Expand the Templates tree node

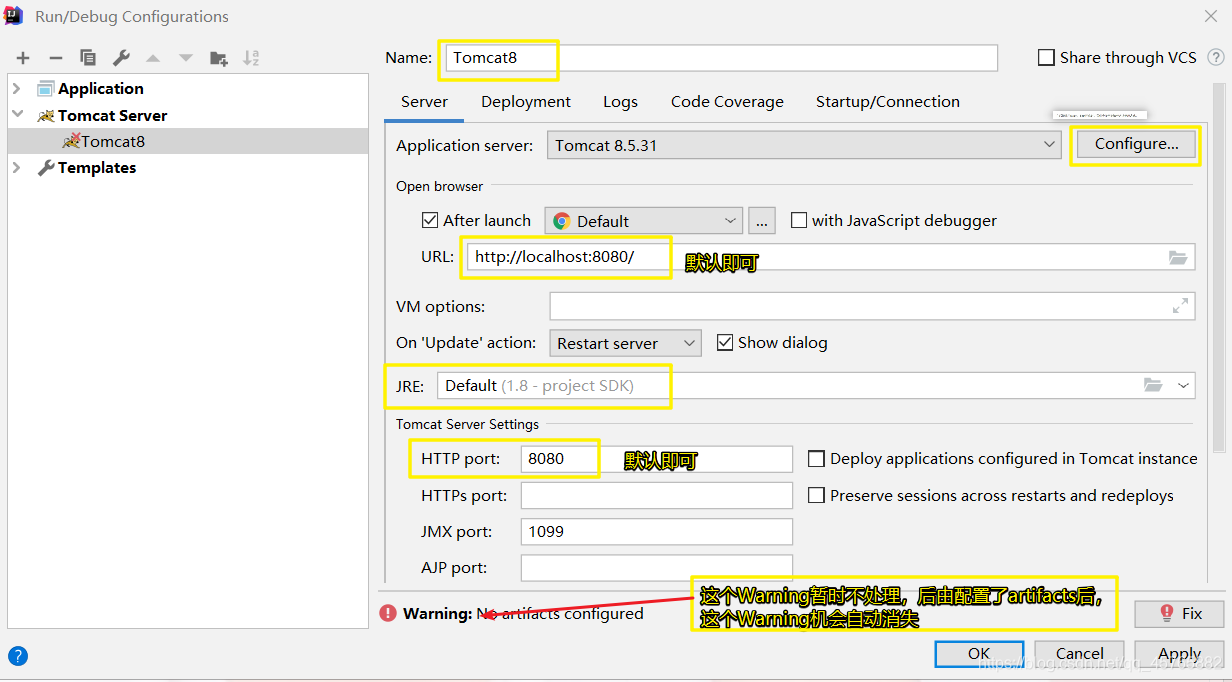(16, 167)
